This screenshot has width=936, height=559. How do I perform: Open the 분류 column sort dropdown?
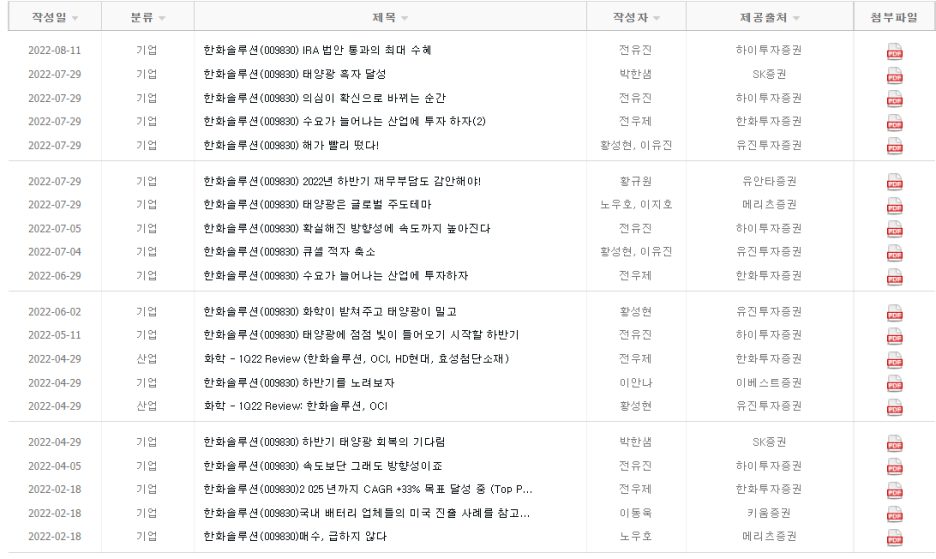pos(162,19)
